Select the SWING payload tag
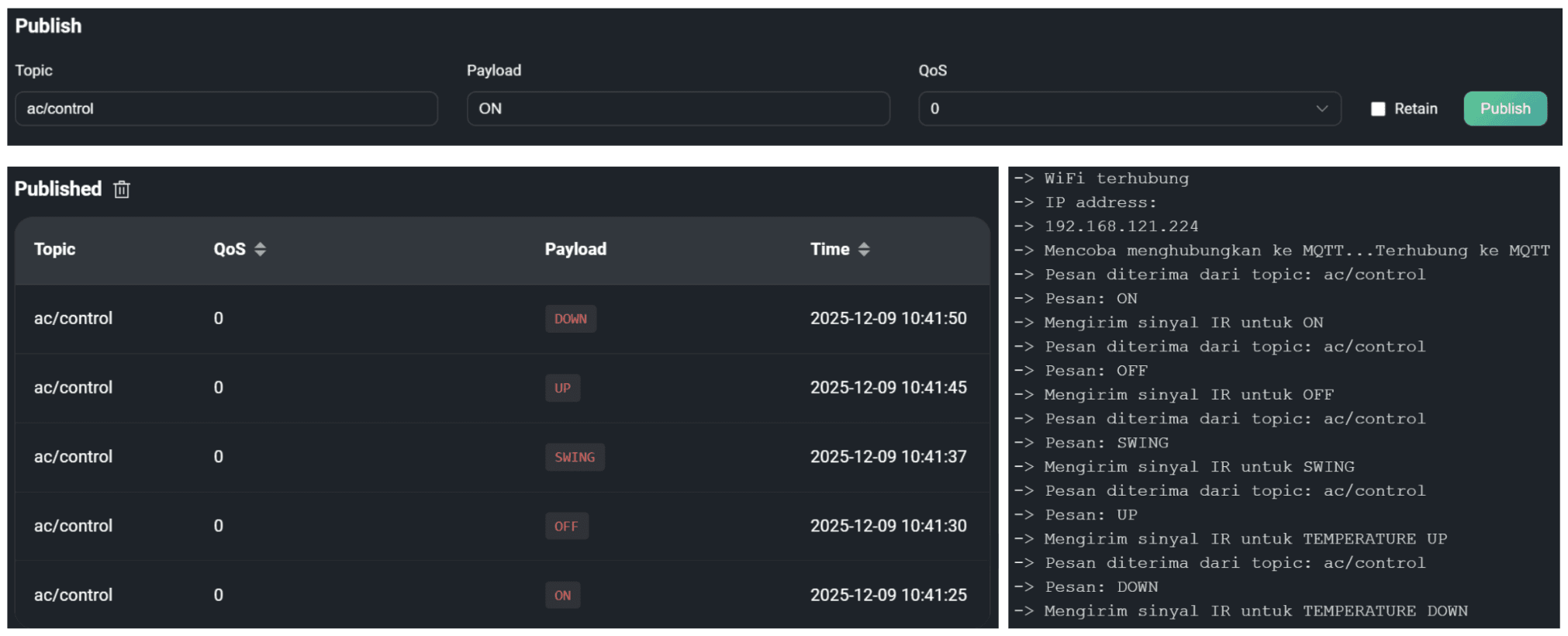This screenshot has width=1568, height=636. tap(575, 457)
